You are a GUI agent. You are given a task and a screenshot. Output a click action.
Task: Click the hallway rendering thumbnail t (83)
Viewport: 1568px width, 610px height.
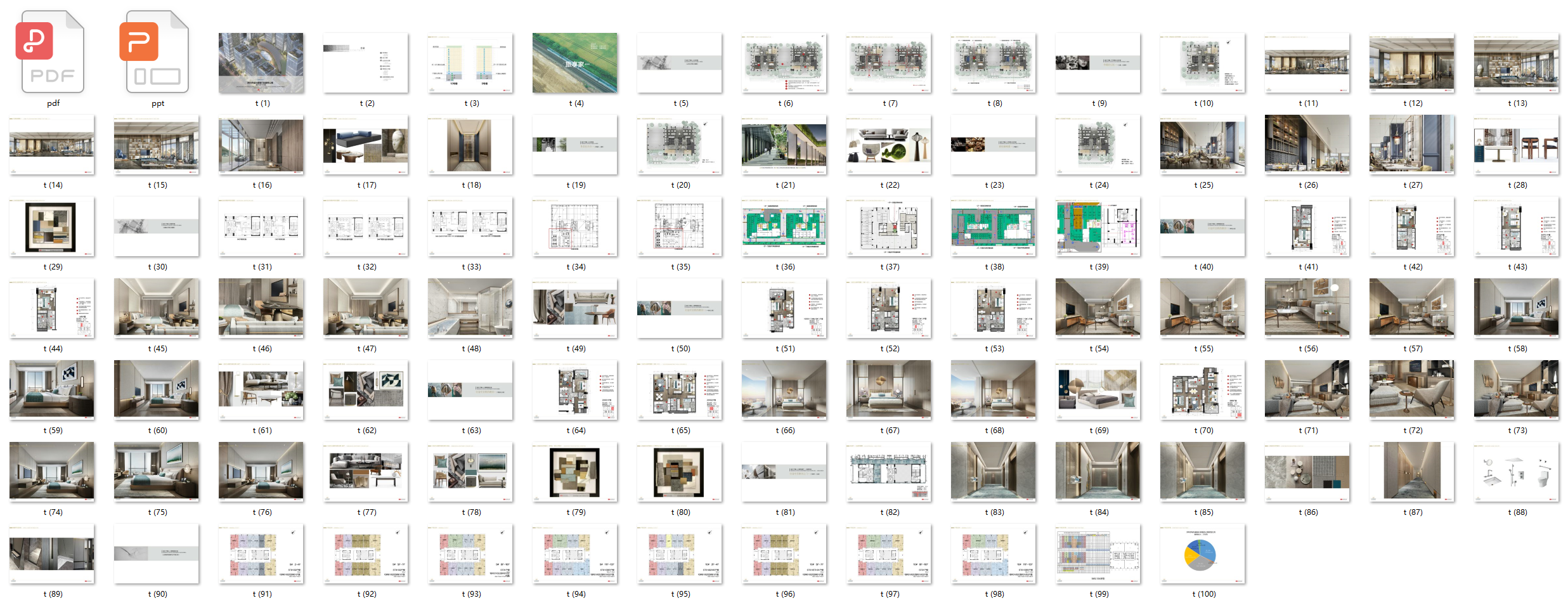pyautogui.click(x=994, y=472)
